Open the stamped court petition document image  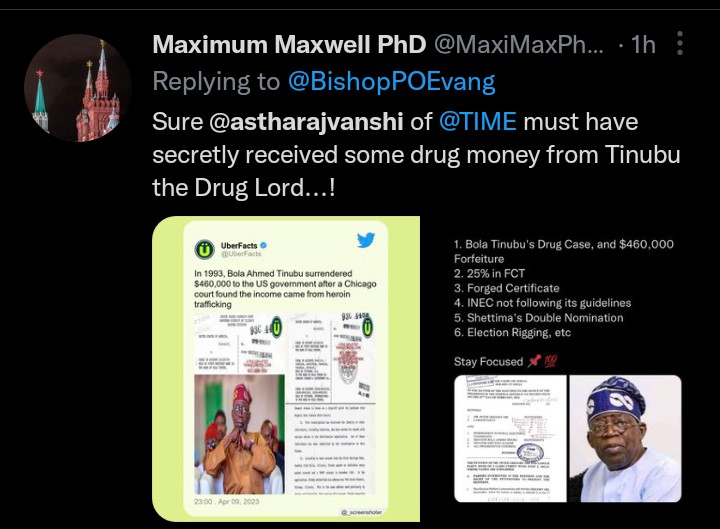tap(510, 439)
